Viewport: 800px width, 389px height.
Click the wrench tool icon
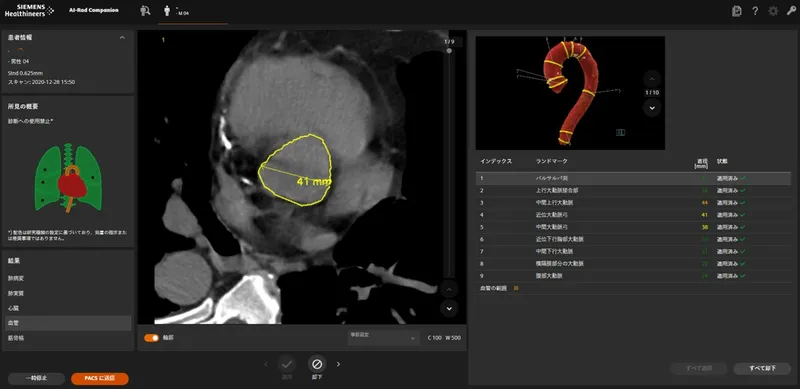(x=791, y=11)
